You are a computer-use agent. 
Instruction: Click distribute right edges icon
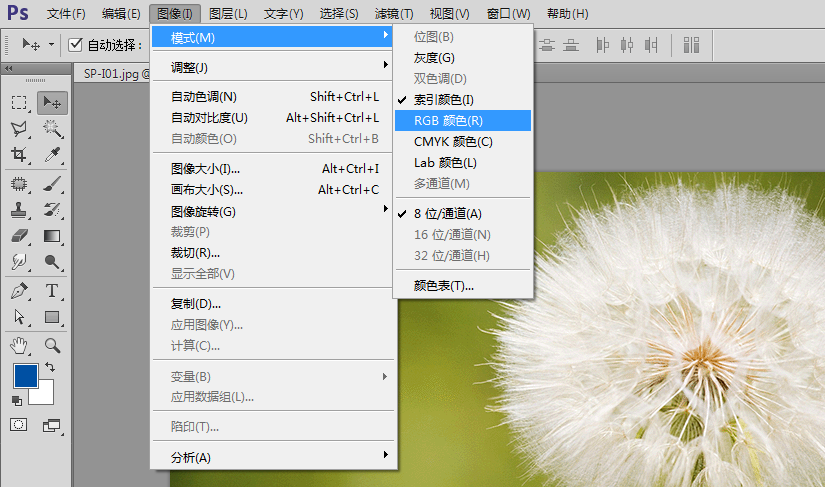coord(651,45)
